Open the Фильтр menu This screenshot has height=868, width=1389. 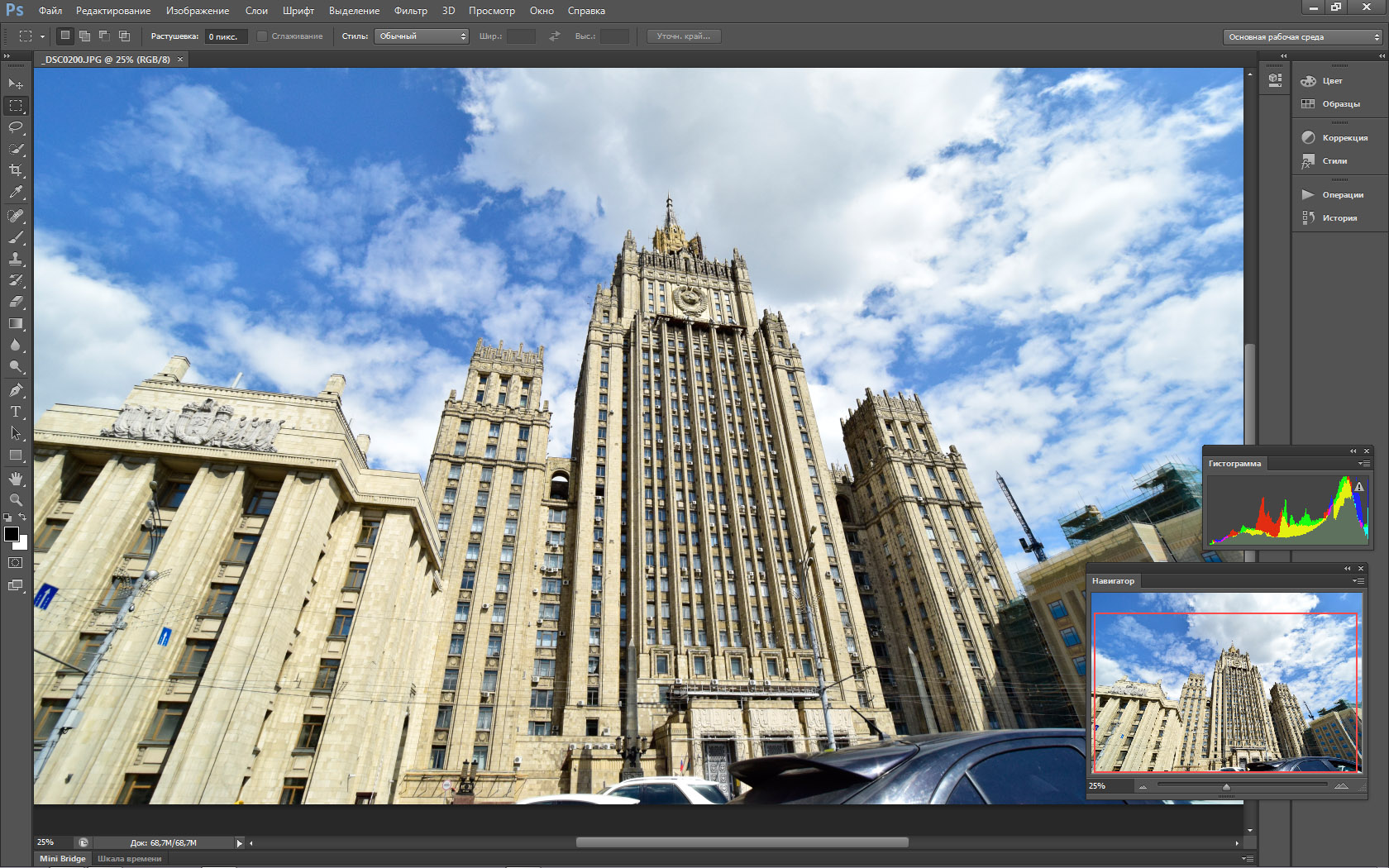coord(411,11)
